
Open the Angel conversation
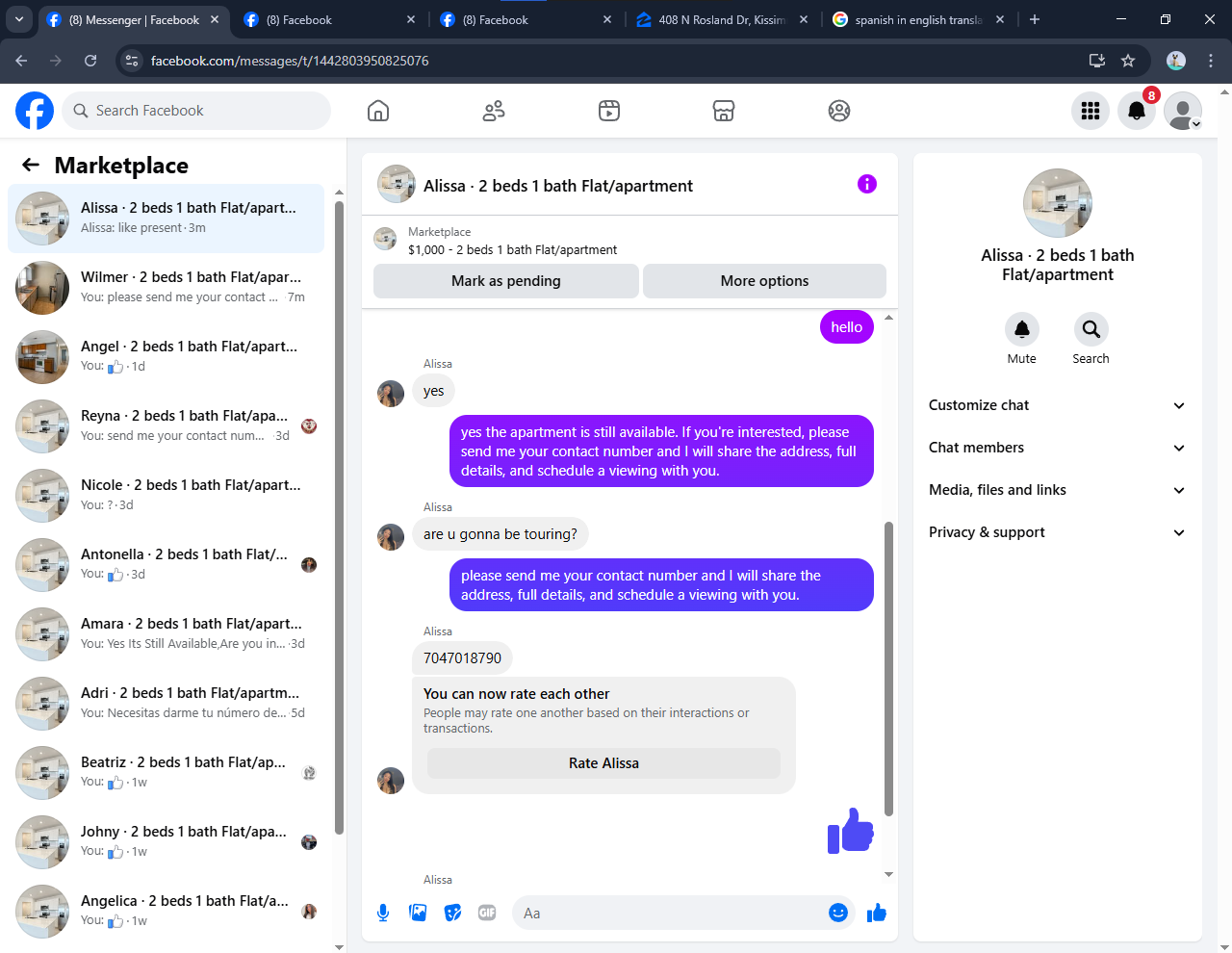[166, 357]
